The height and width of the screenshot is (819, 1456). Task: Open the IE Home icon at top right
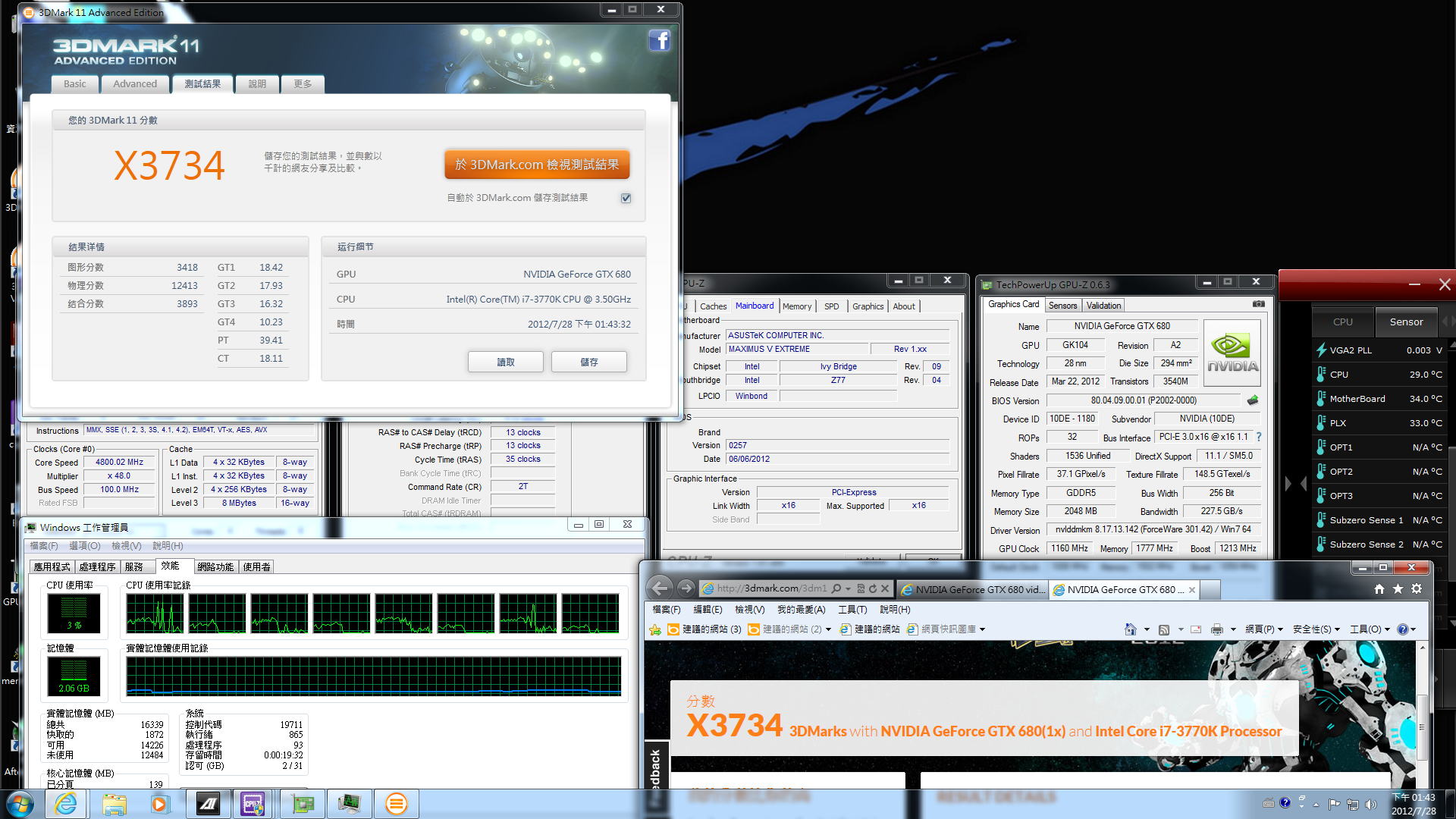pos(1379,588)
